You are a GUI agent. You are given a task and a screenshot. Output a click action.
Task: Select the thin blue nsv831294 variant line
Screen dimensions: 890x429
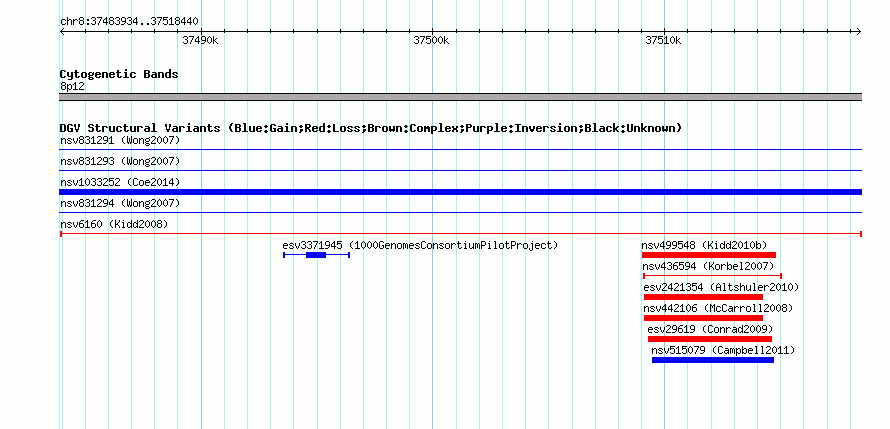click(460, 213)
